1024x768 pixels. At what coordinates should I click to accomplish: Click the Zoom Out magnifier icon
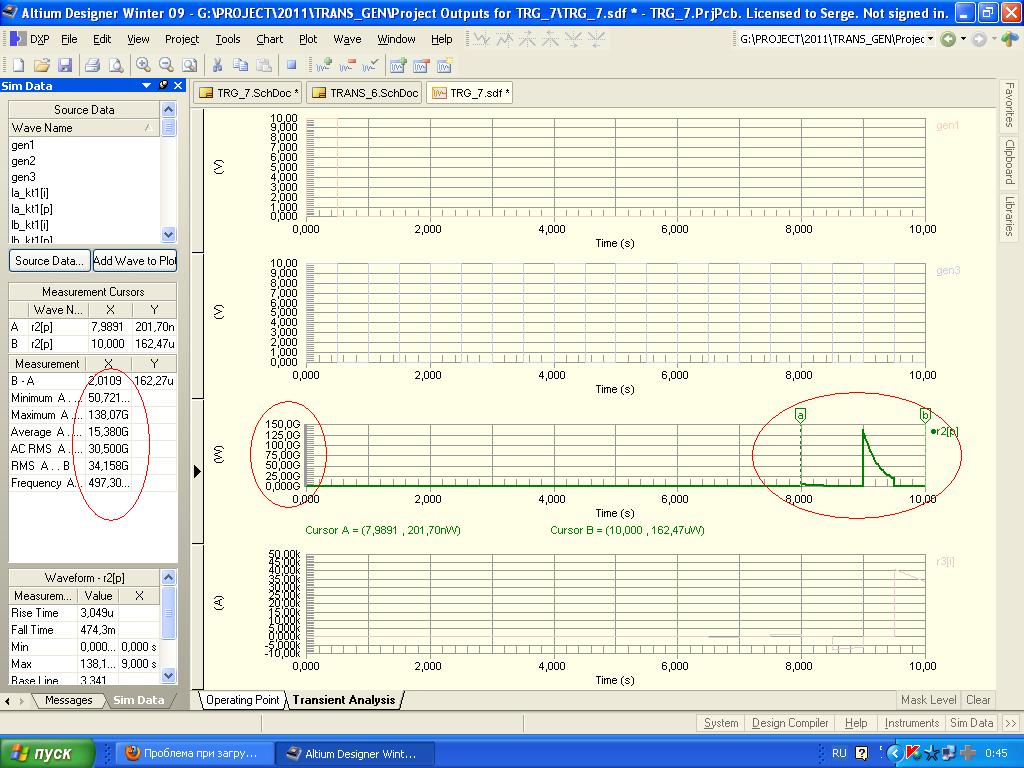click(x=167, y=65)
